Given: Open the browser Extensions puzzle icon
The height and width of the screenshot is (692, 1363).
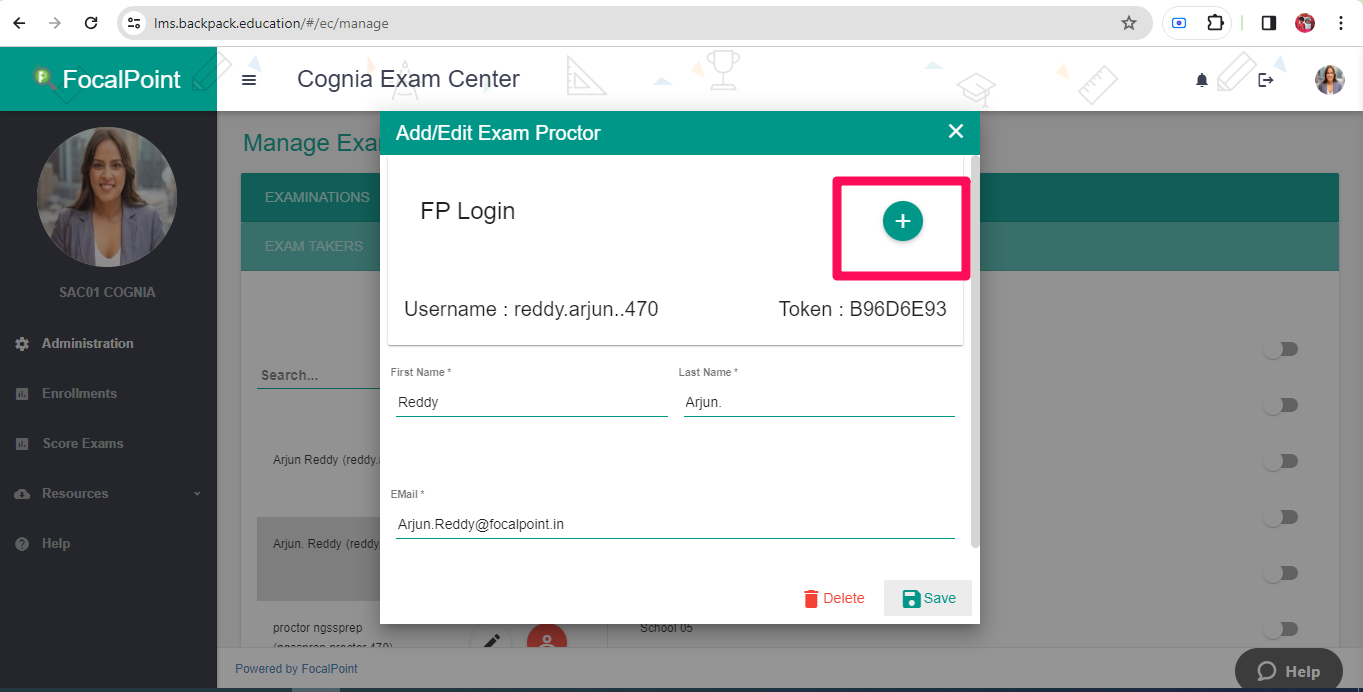Looking at the screenshot, I should pos(1215,23).
